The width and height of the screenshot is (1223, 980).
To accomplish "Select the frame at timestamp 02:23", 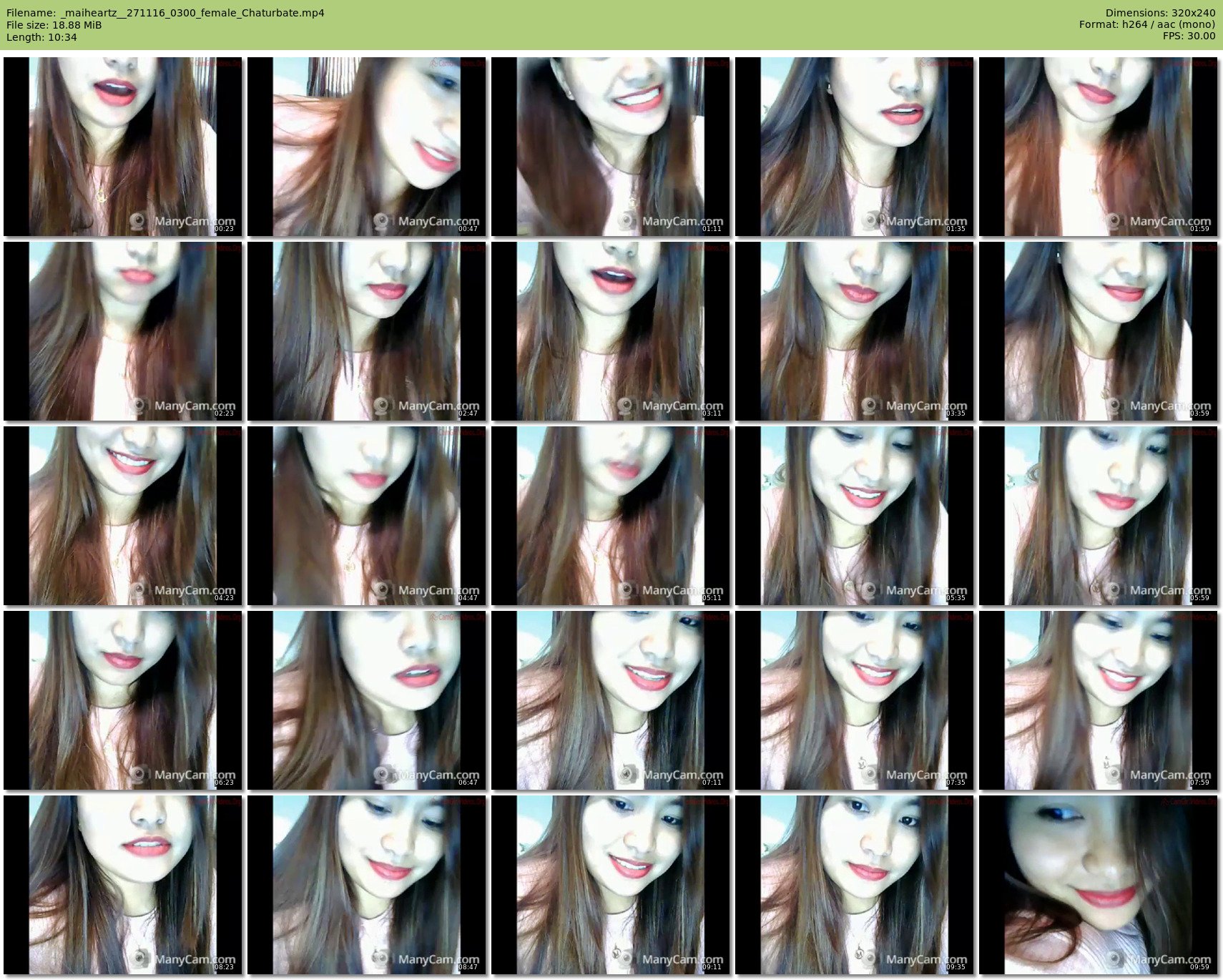I will pyautogui.click(x=123, y=331).
